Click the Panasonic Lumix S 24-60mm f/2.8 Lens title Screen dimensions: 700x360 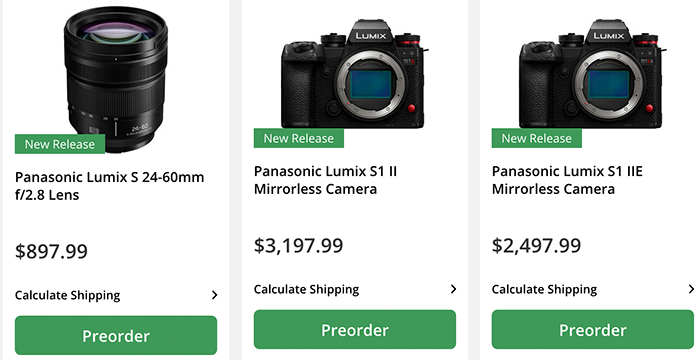[x=109, y=186]
